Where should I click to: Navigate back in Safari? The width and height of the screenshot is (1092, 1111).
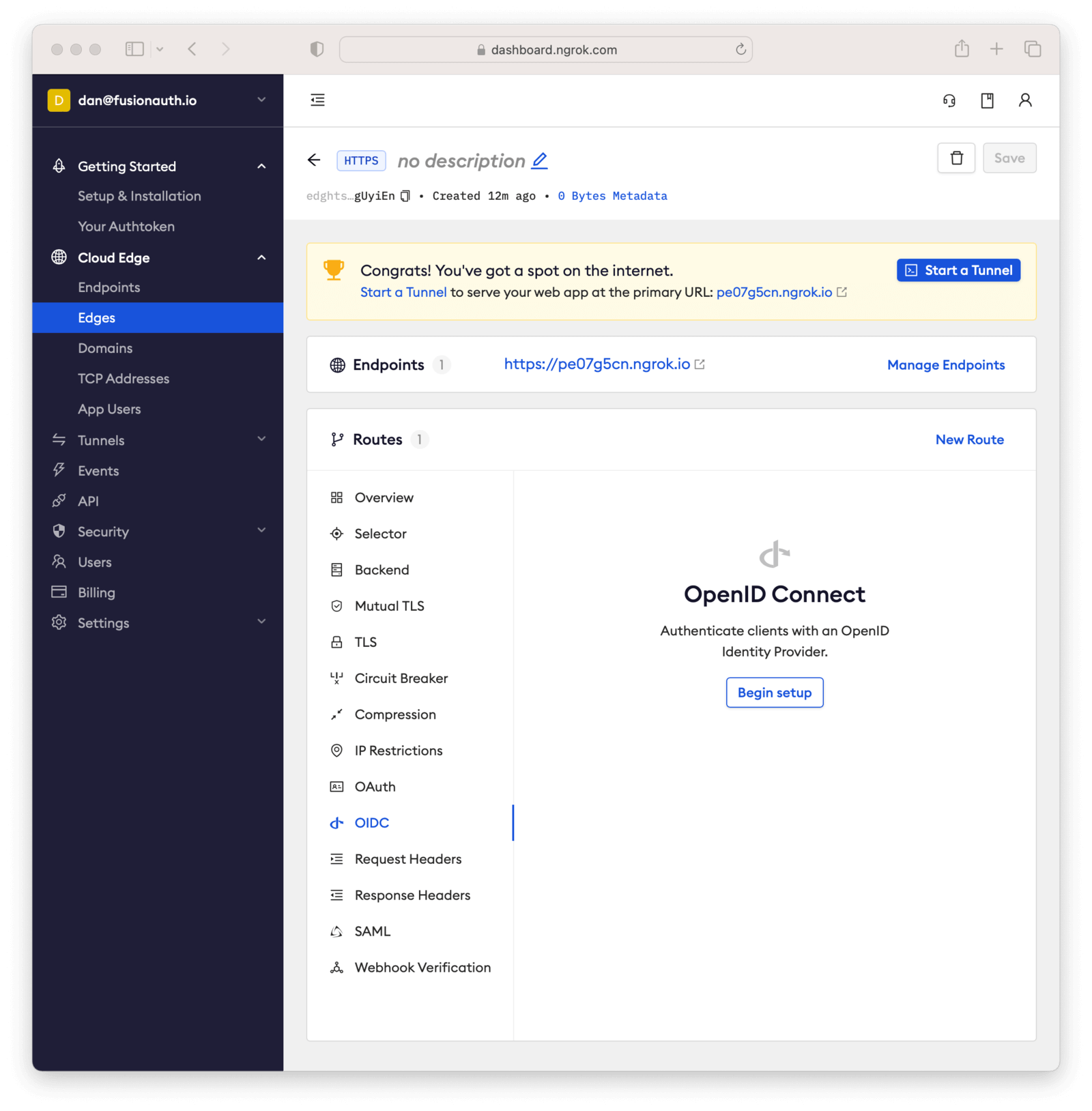pos(192,49)
